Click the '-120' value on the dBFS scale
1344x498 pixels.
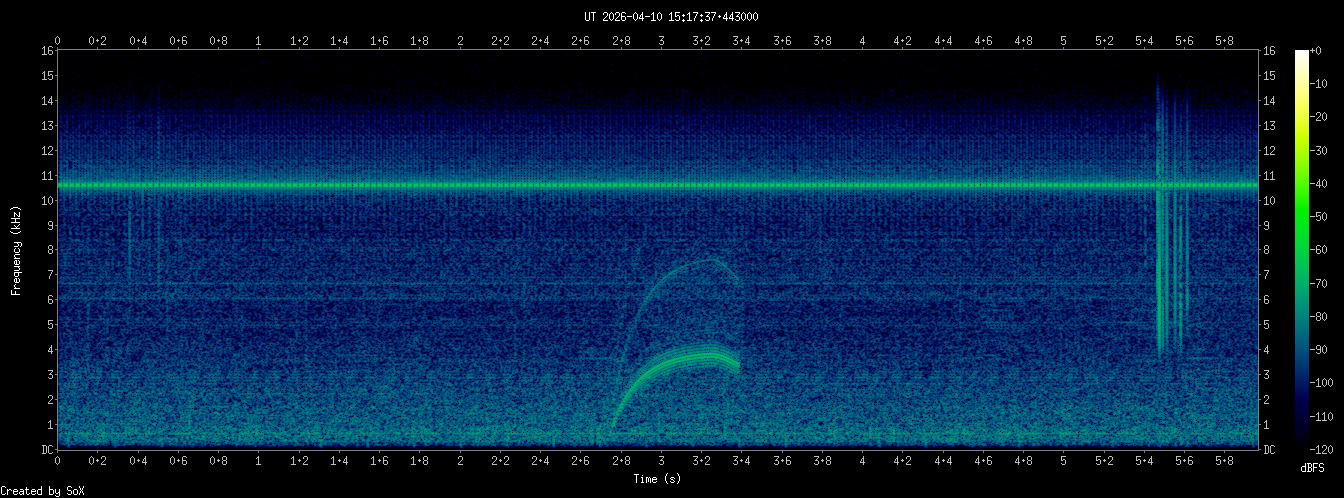(x=1328, y=449)
